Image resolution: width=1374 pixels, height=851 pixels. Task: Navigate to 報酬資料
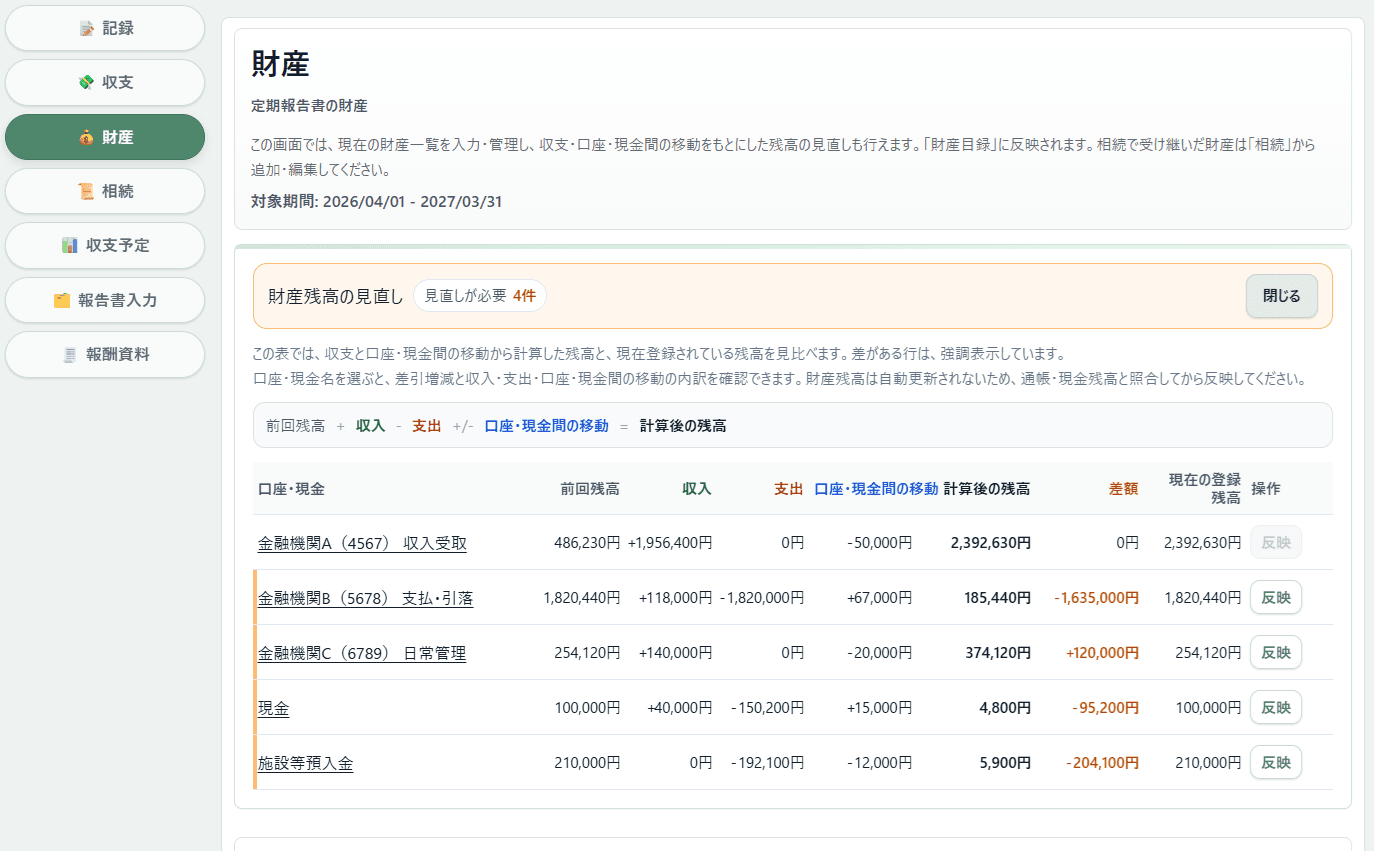(105, 354)
